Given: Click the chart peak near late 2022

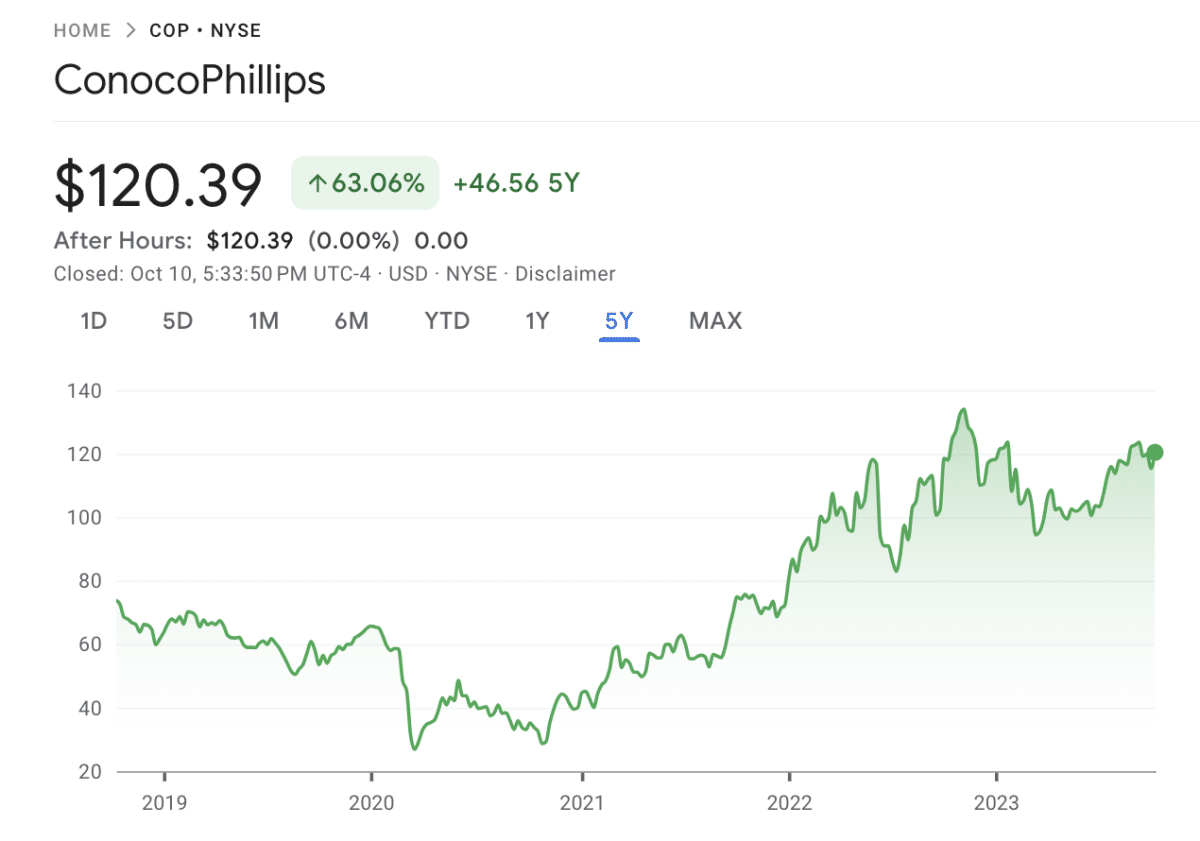Looking at the screenshot, I should click(x=964, y=410).
